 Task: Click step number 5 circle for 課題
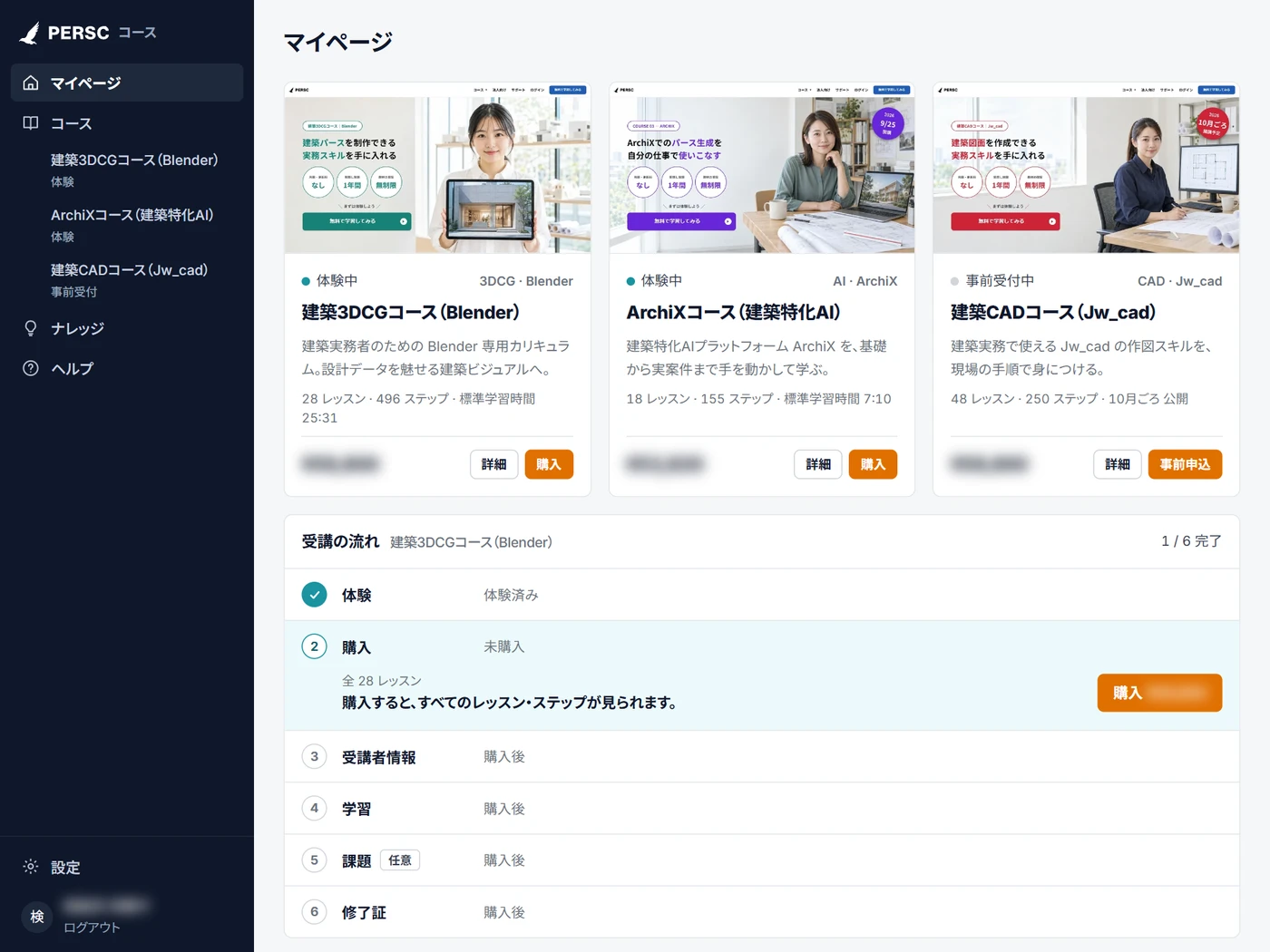pos(314,860)
